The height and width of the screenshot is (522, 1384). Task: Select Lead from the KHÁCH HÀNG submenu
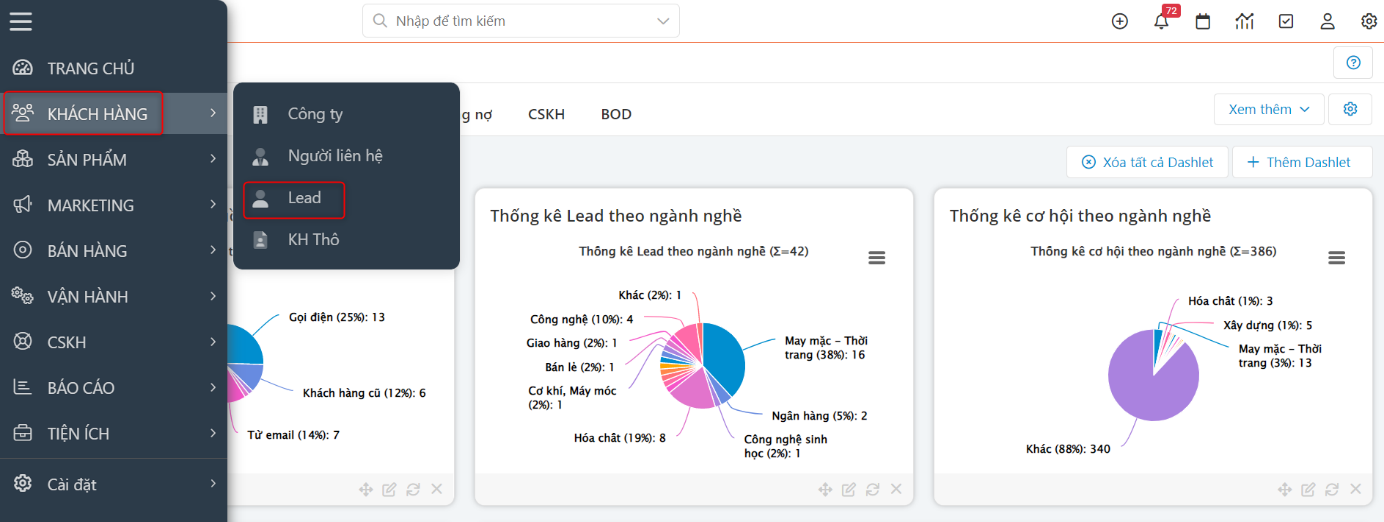(x=304, y=198)
